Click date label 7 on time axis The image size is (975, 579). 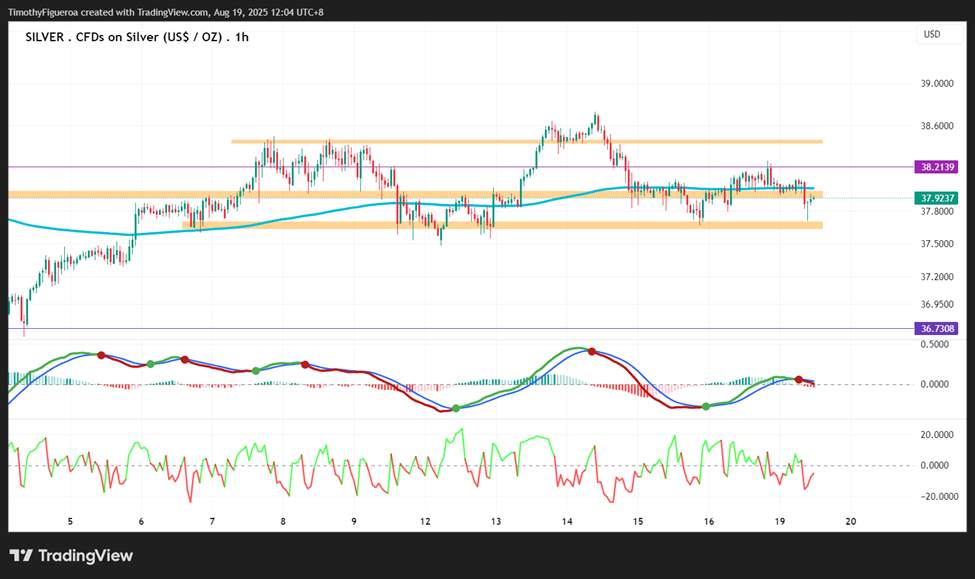(x=212, y=521)
